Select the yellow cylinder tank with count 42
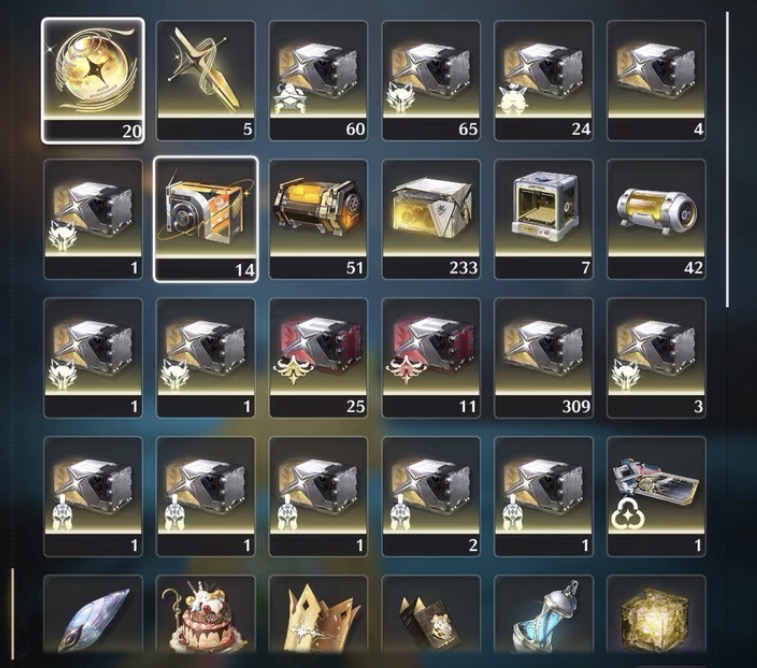 [x=657, y=219]
